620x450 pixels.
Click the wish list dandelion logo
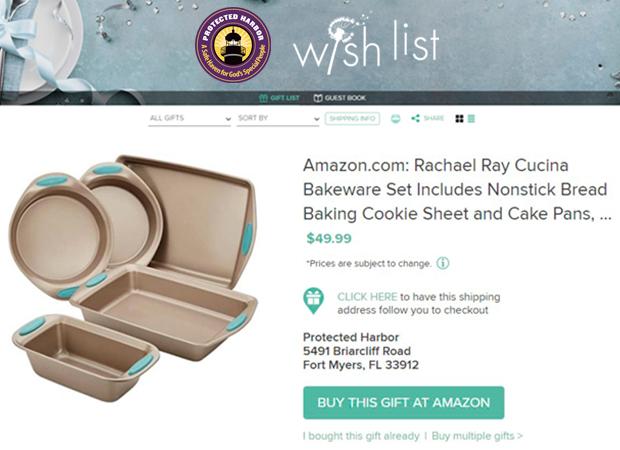pyautogui.click(x=366, y=44)
